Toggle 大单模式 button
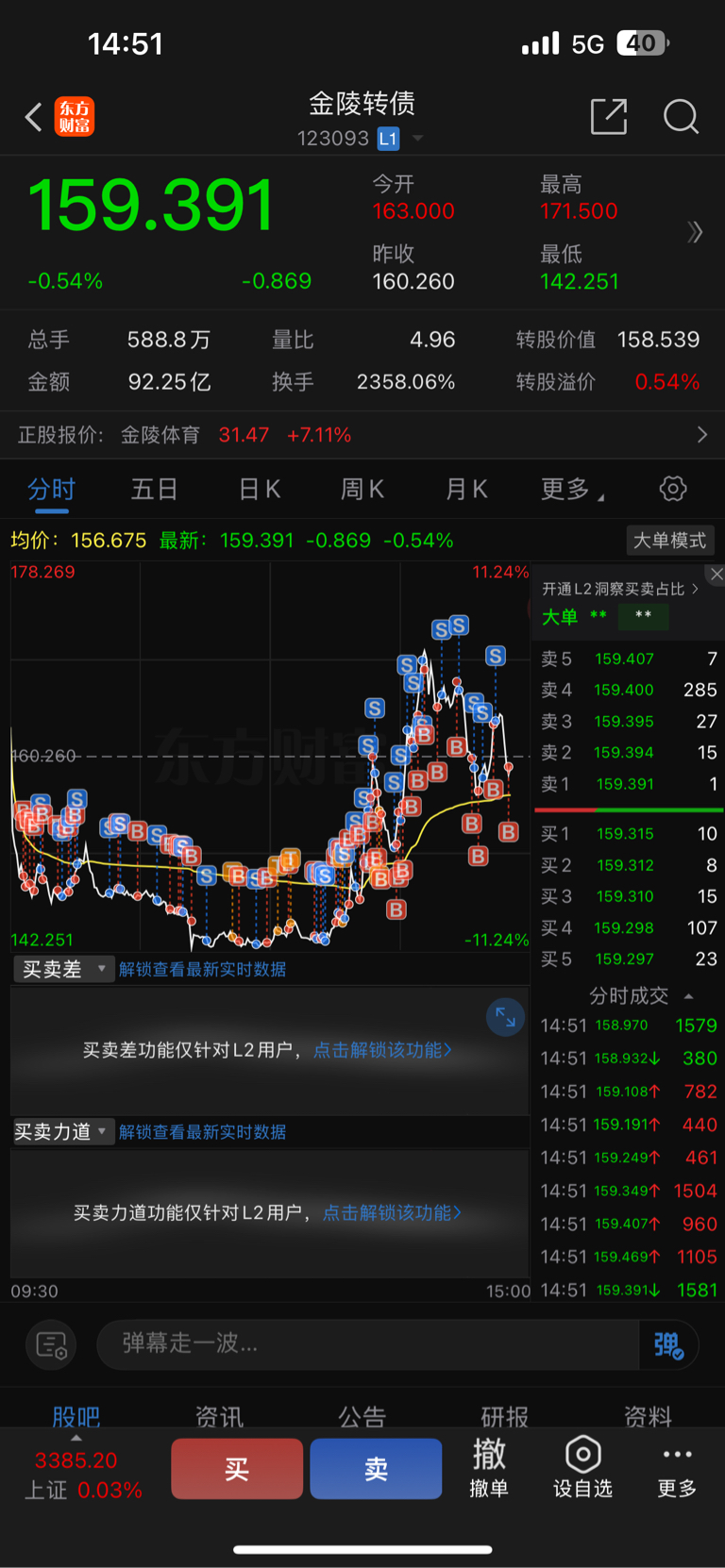725x1568 pixels. [x=670, y=541]
